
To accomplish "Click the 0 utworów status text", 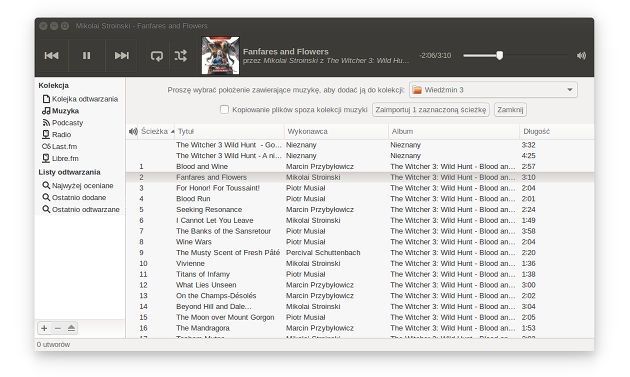I will tap(53, 344).
